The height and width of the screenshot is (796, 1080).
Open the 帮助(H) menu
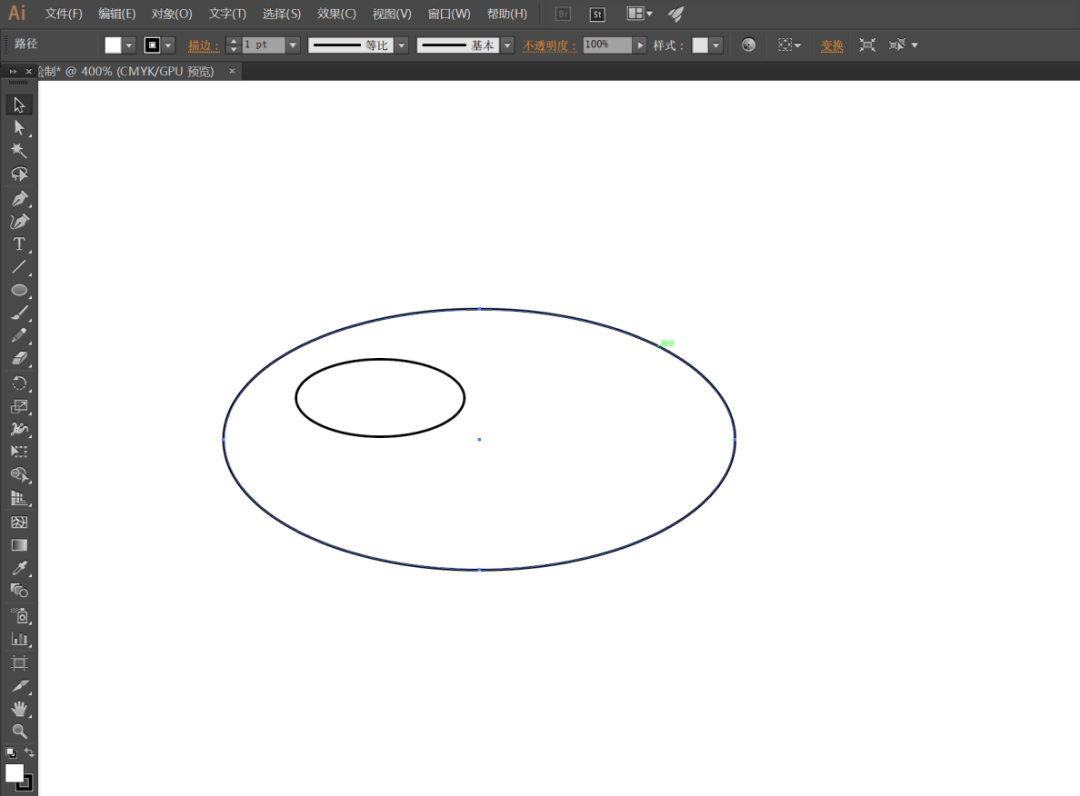507,14
